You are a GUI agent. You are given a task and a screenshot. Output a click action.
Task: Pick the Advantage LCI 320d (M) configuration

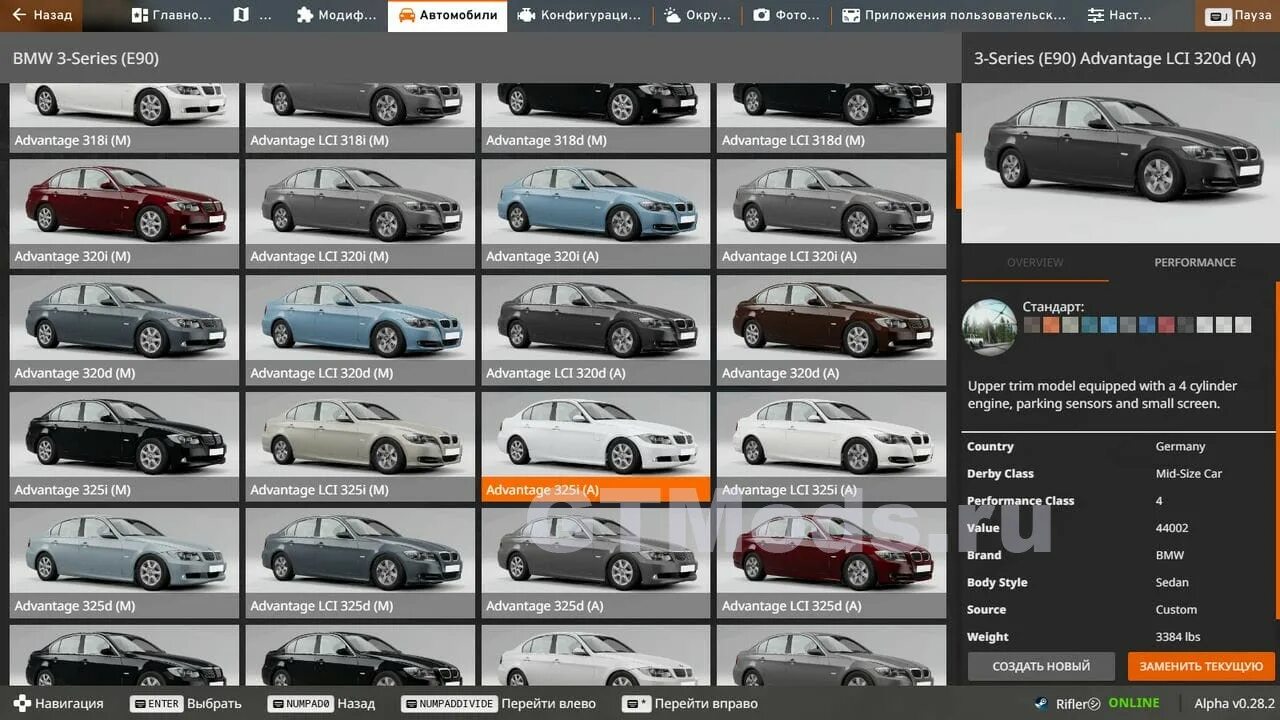pos(360,330)
